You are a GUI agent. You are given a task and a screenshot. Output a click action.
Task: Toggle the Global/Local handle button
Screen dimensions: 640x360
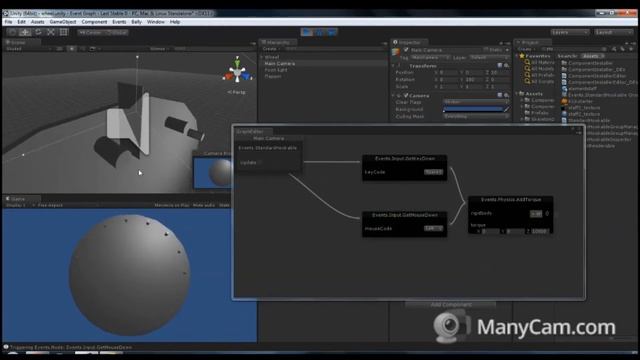click(x=116, y=32)
